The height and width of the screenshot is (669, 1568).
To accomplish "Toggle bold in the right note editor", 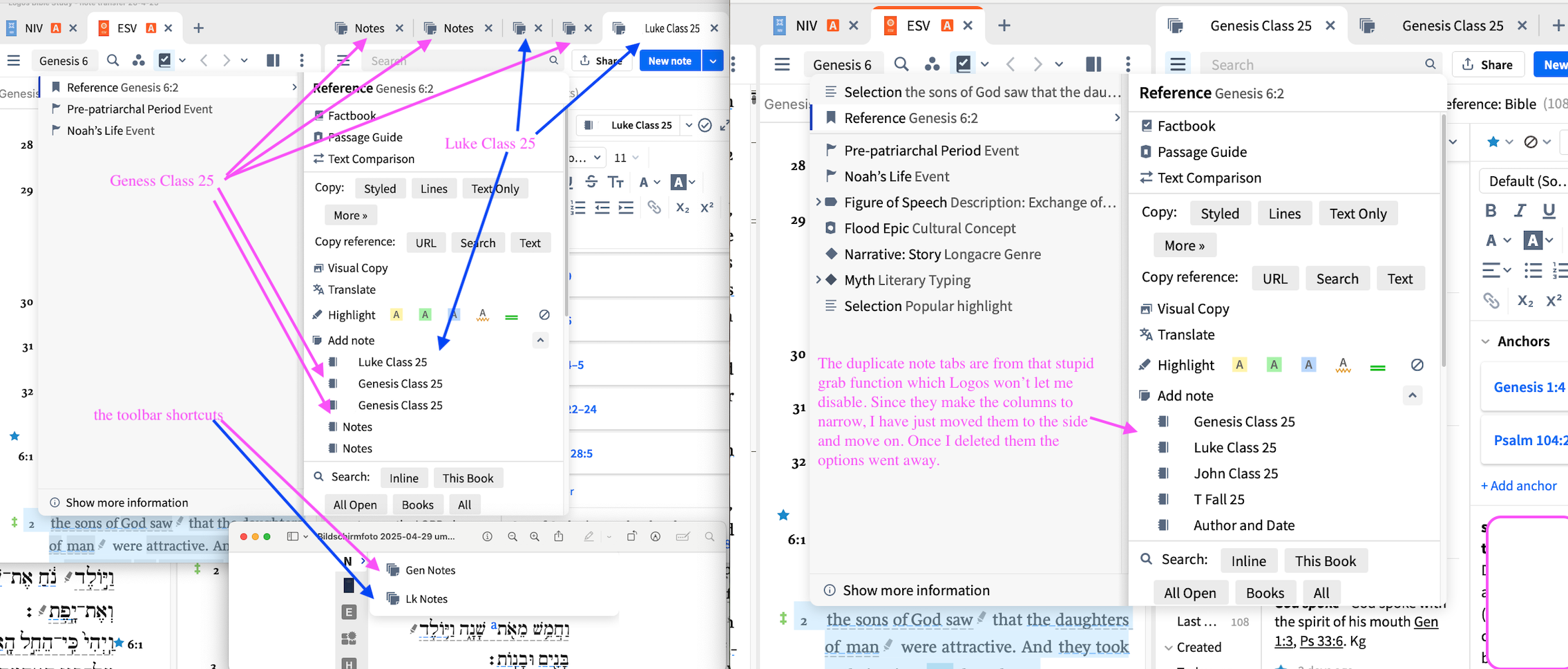I will 1491,211.
